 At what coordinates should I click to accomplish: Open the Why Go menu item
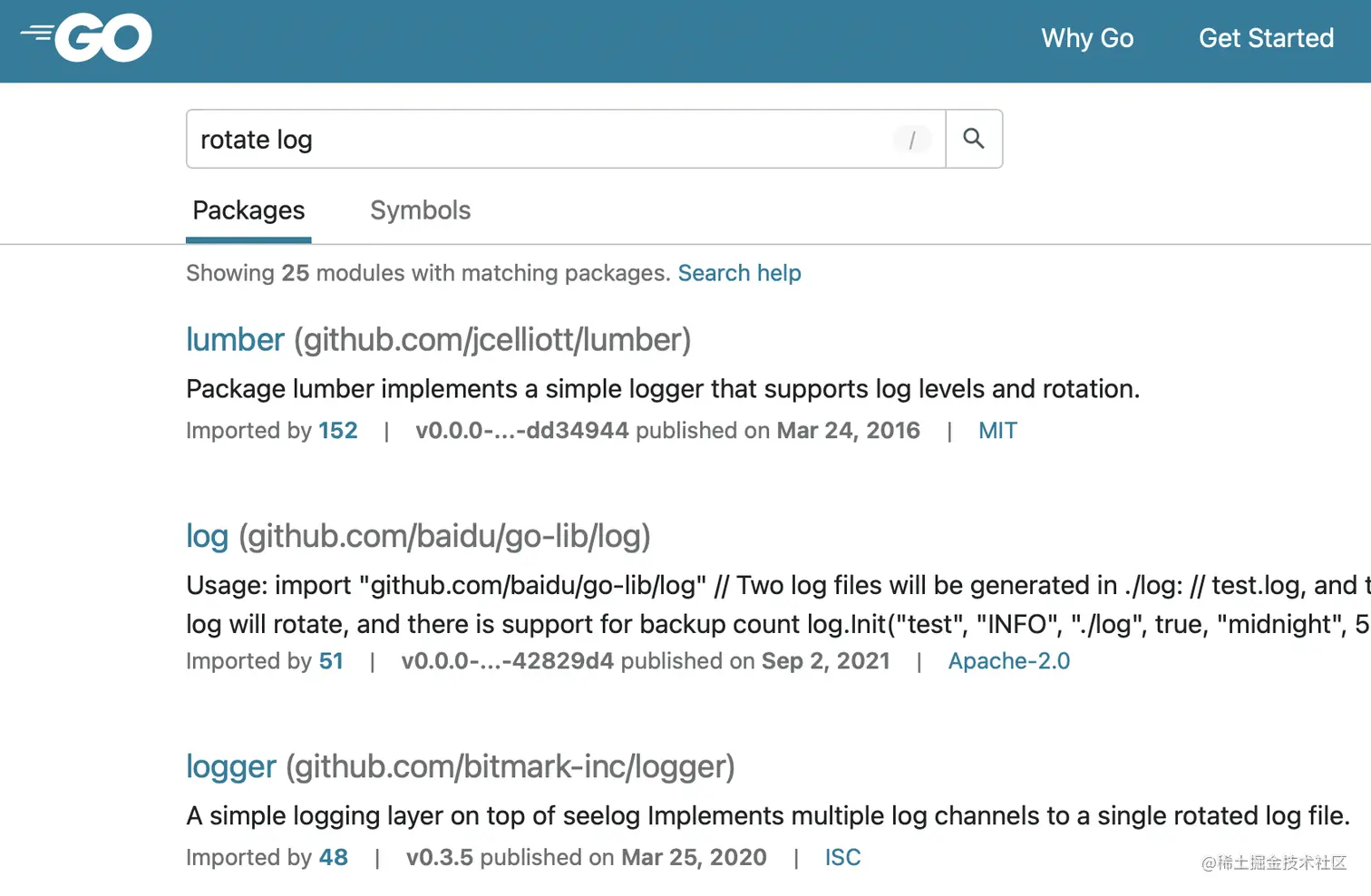pos(1087,38)
